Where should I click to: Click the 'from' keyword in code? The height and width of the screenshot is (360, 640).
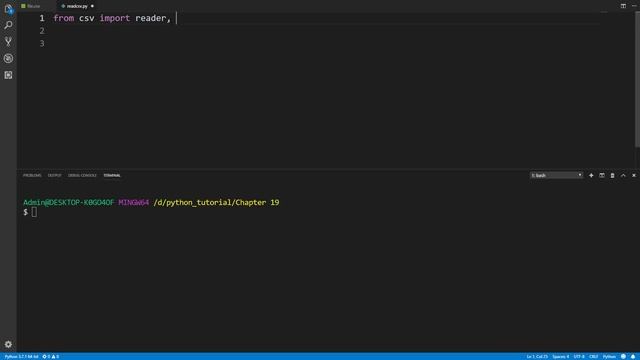coord(64,18)
